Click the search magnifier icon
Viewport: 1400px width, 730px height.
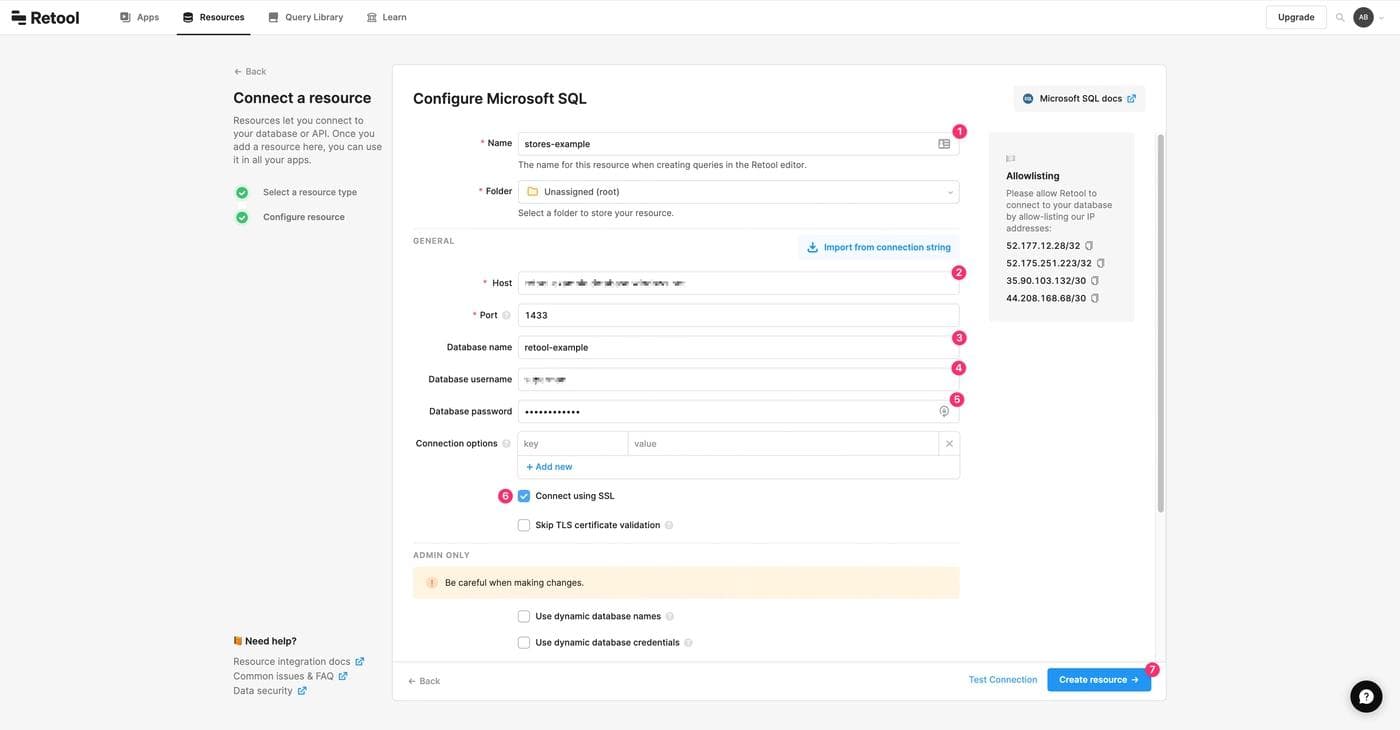coord(1340,17)
